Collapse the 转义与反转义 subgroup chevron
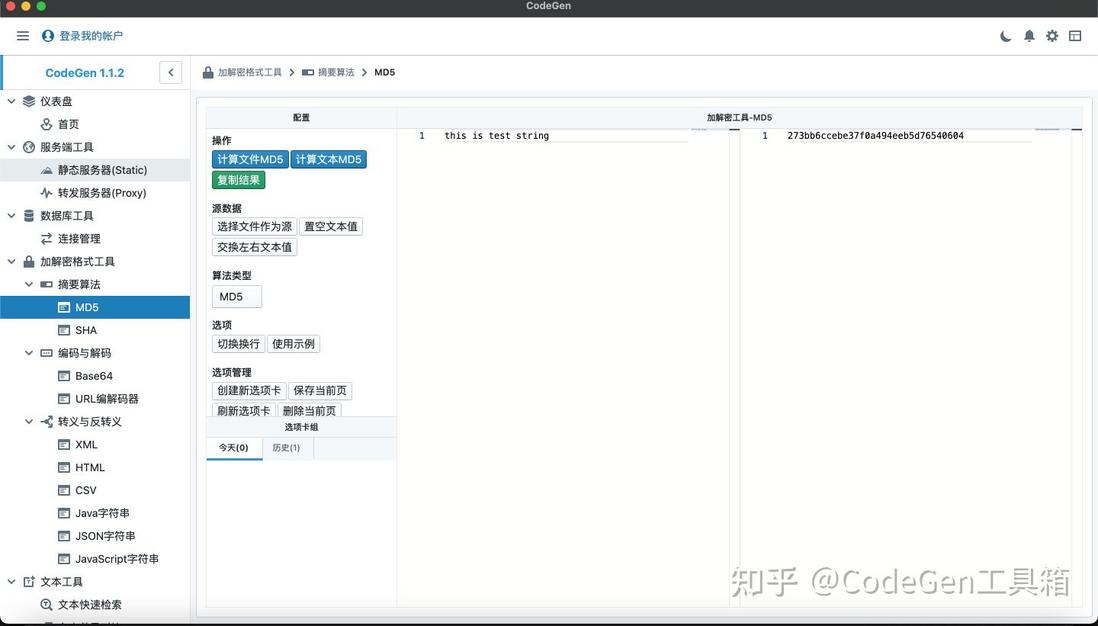Viewport: 1098px width, 626px height. [29, 422]
